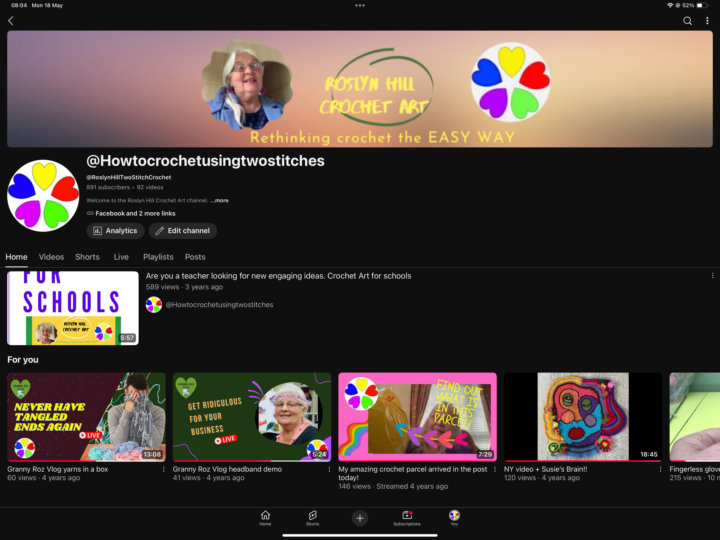Play the crochet parcel video thumbnail

[x=417, y=416]
